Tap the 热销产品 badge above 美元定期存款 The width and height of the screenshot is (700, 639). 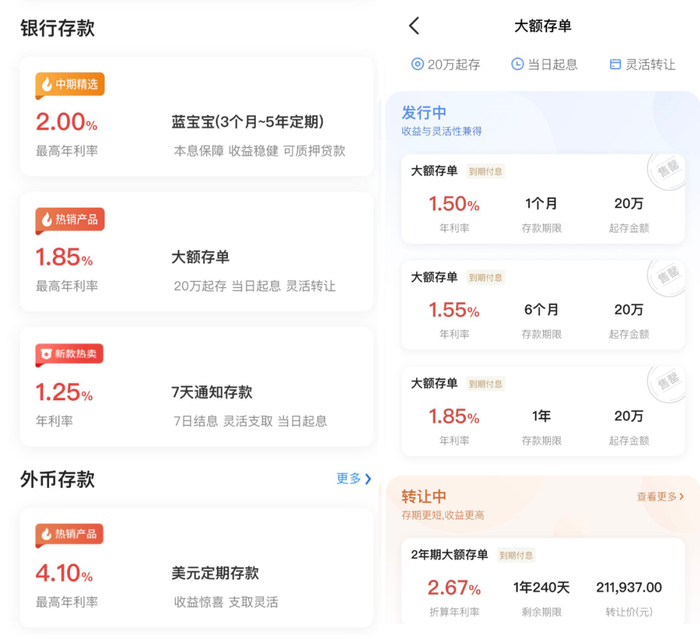(69, 534)
